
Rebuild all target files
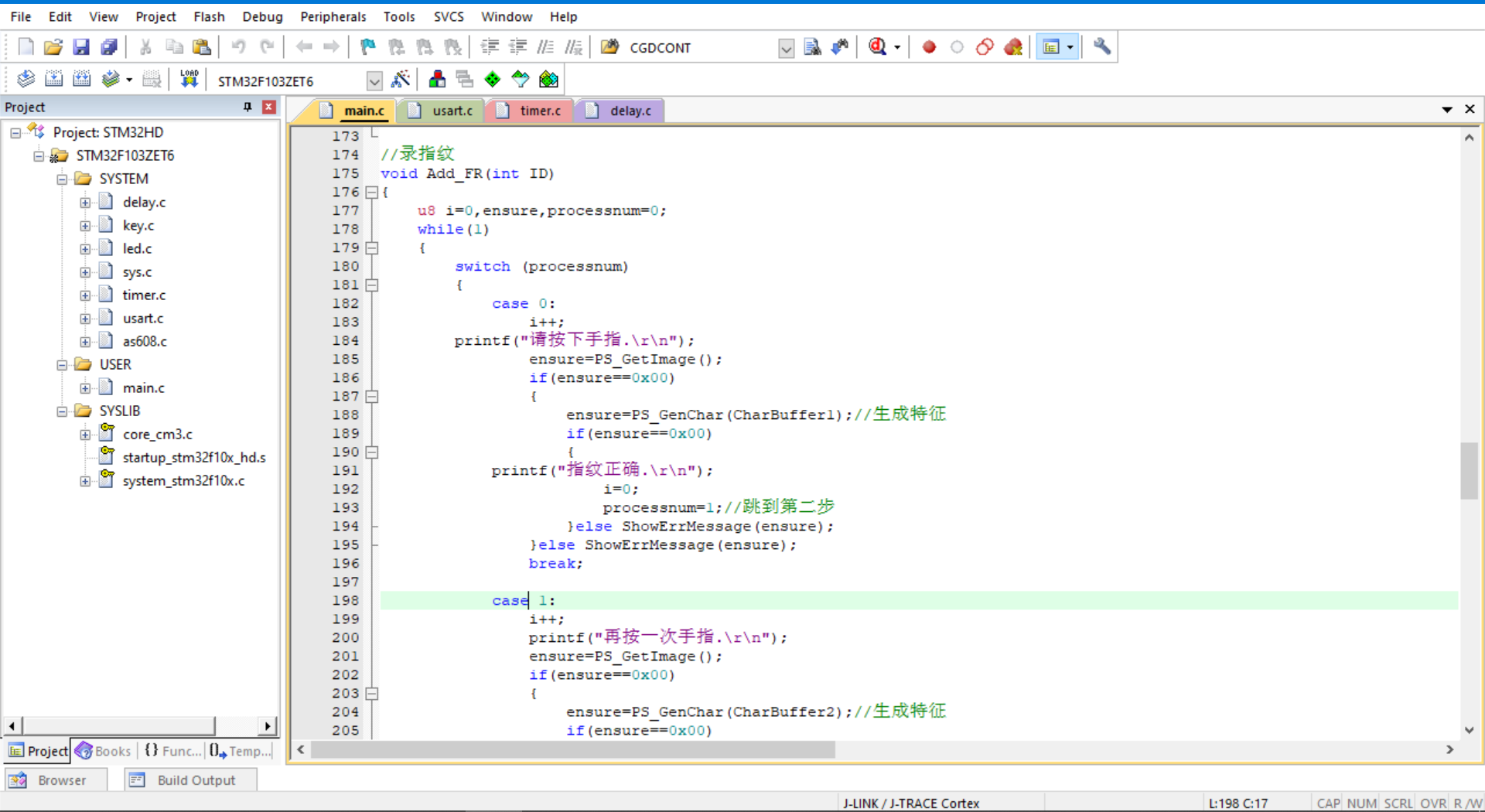[x=82, y=79]
